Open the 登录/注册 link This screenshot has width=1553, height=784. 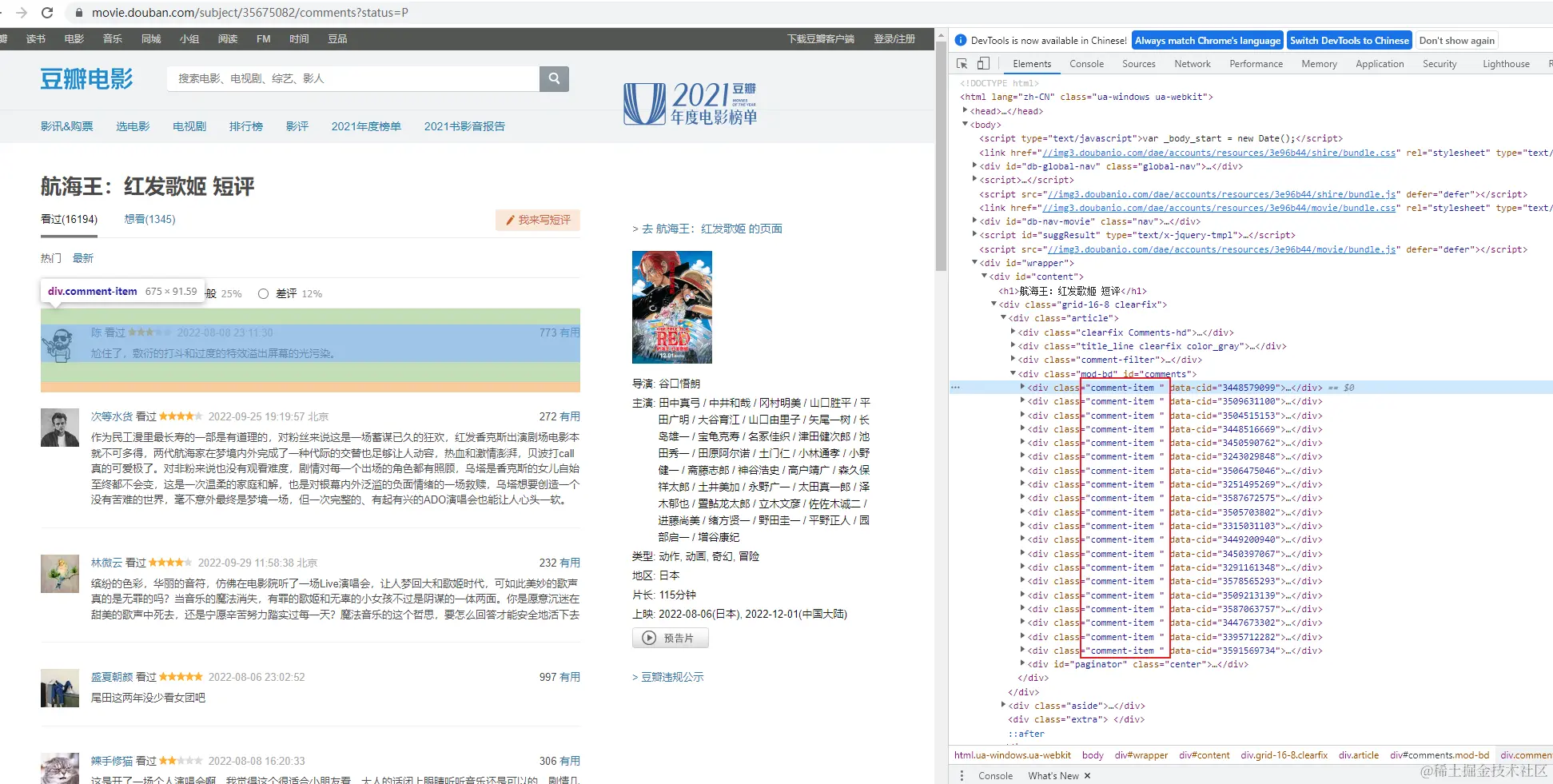894,38
